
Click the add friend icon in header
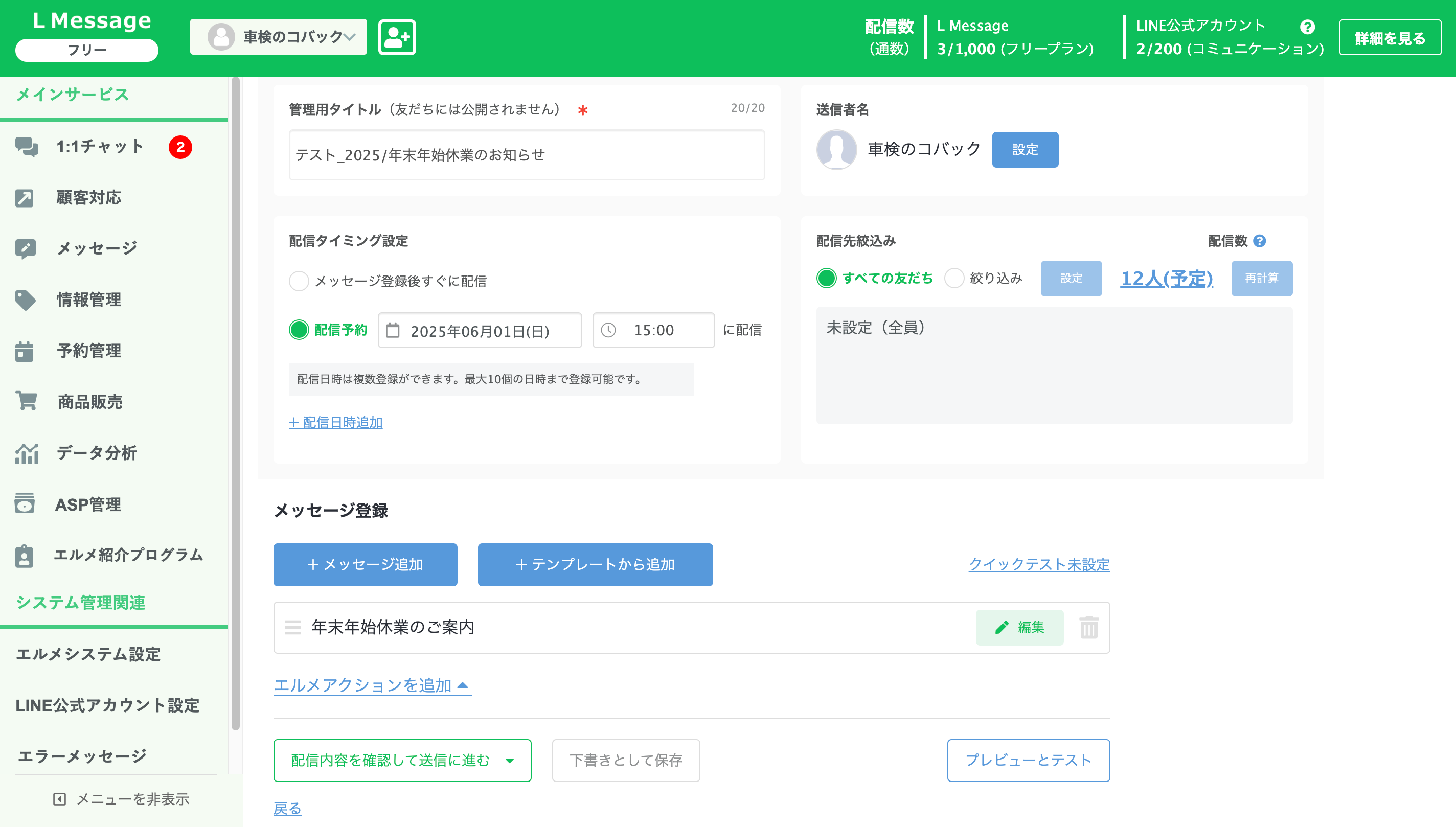coord(397,37)
